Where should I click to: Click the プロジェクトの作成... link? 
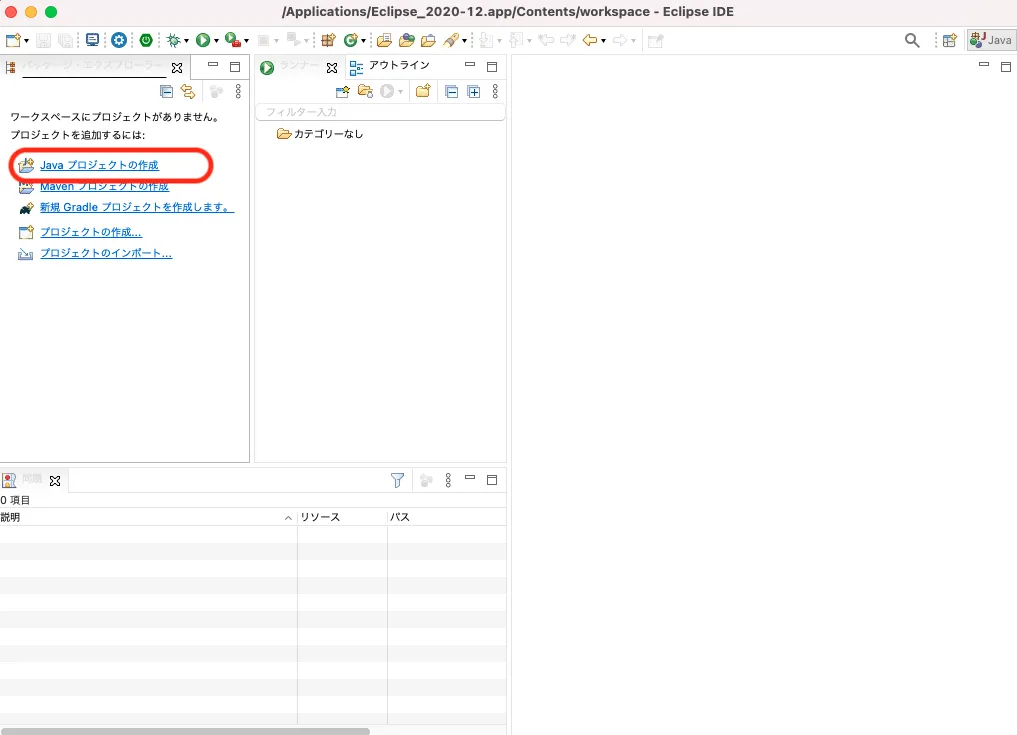coord(91,232)
